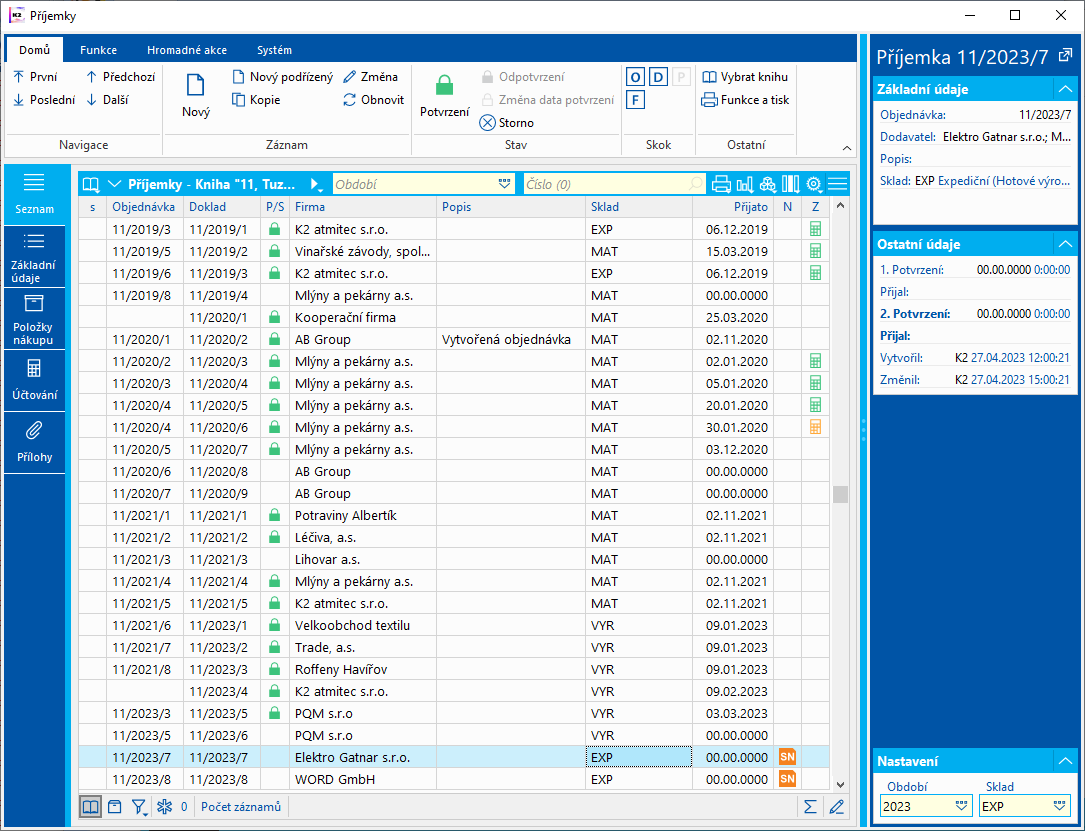Create a new record with Nový

[x=196, y=95]
